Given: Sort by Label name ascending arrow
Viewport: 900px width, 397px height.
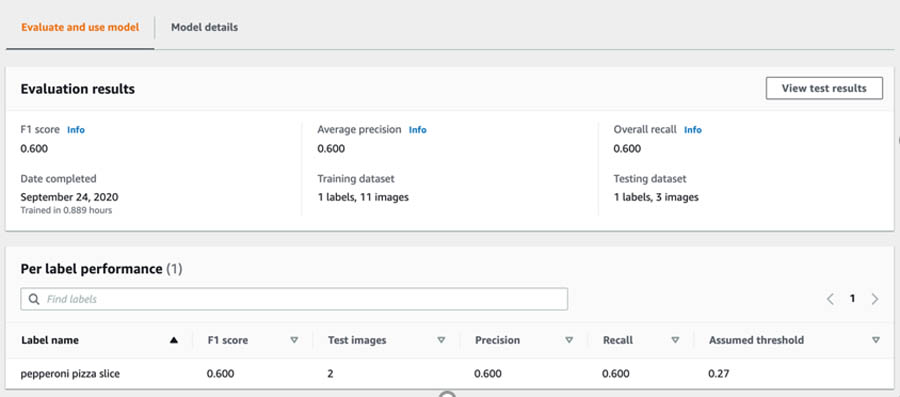Looking at the screenshot, I should pos(174,340).
